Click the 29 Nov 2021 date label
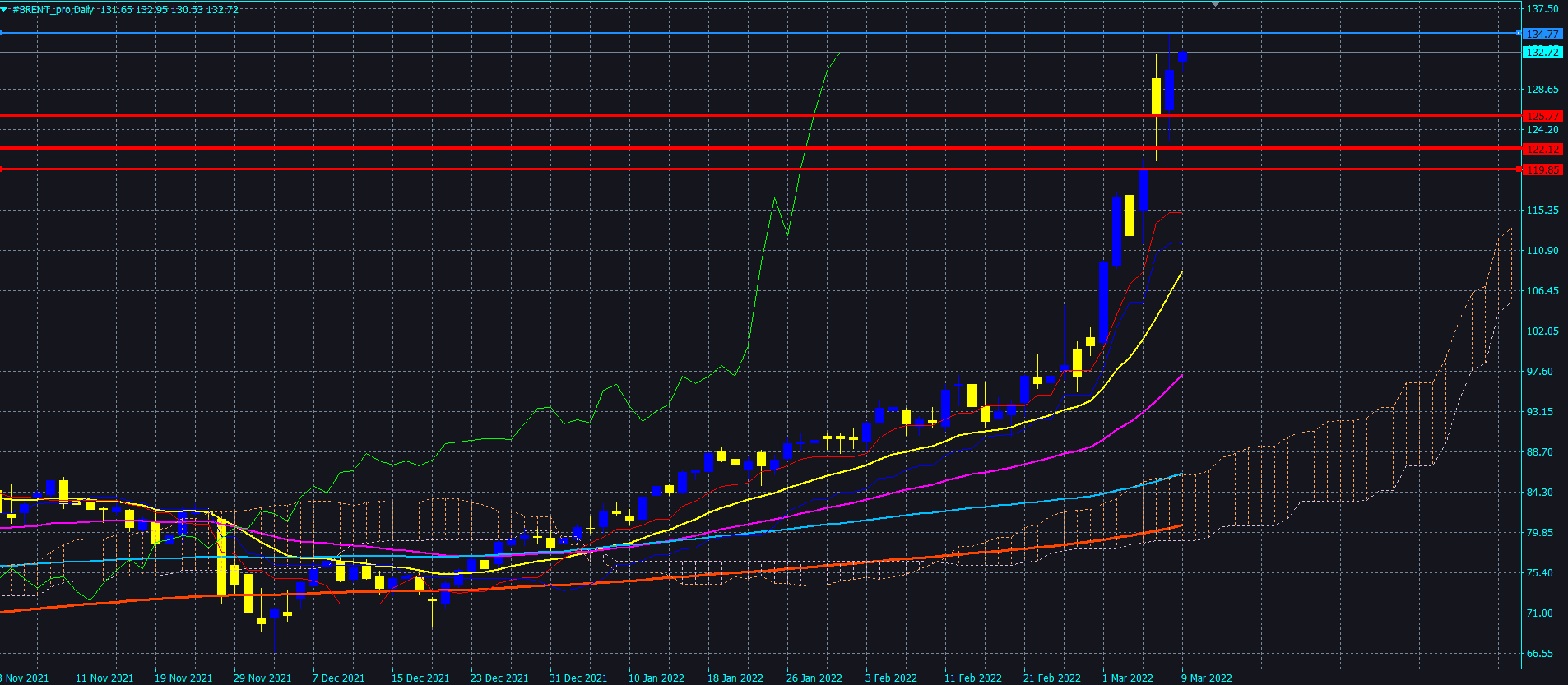The height and width of the screenshot is (685, 1568). click(x=262, y=678)
